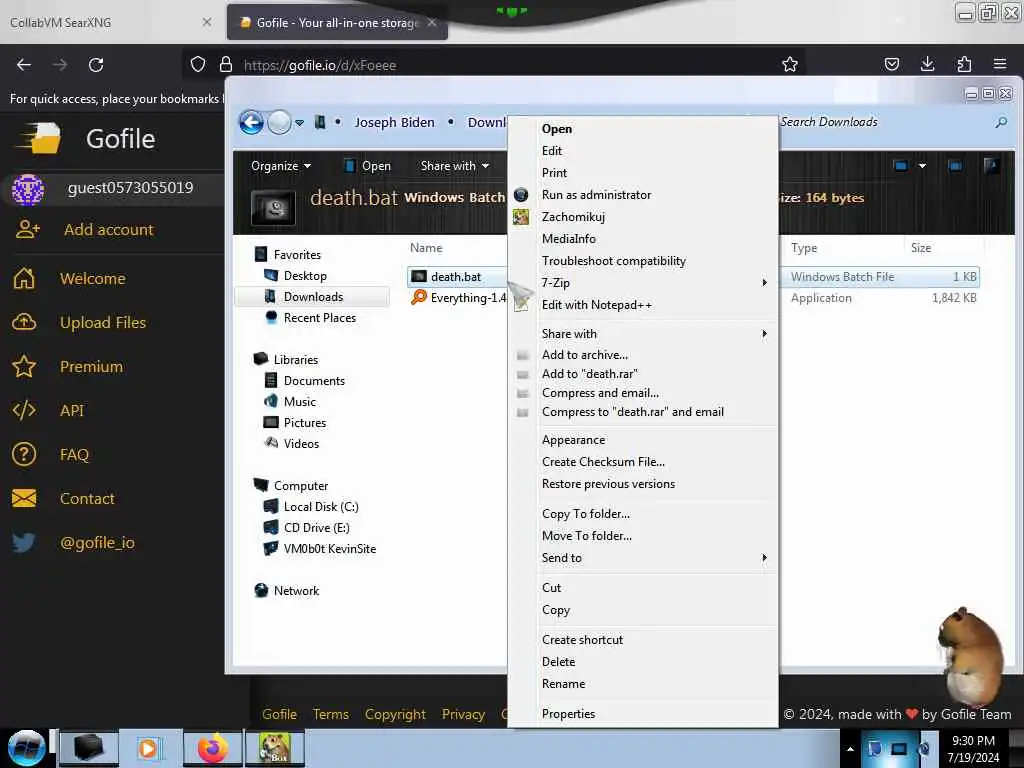Viewport: 1024px width, 768px height.
Task: Click the Save to Pocket icon
Action: (x=891, y=64)
